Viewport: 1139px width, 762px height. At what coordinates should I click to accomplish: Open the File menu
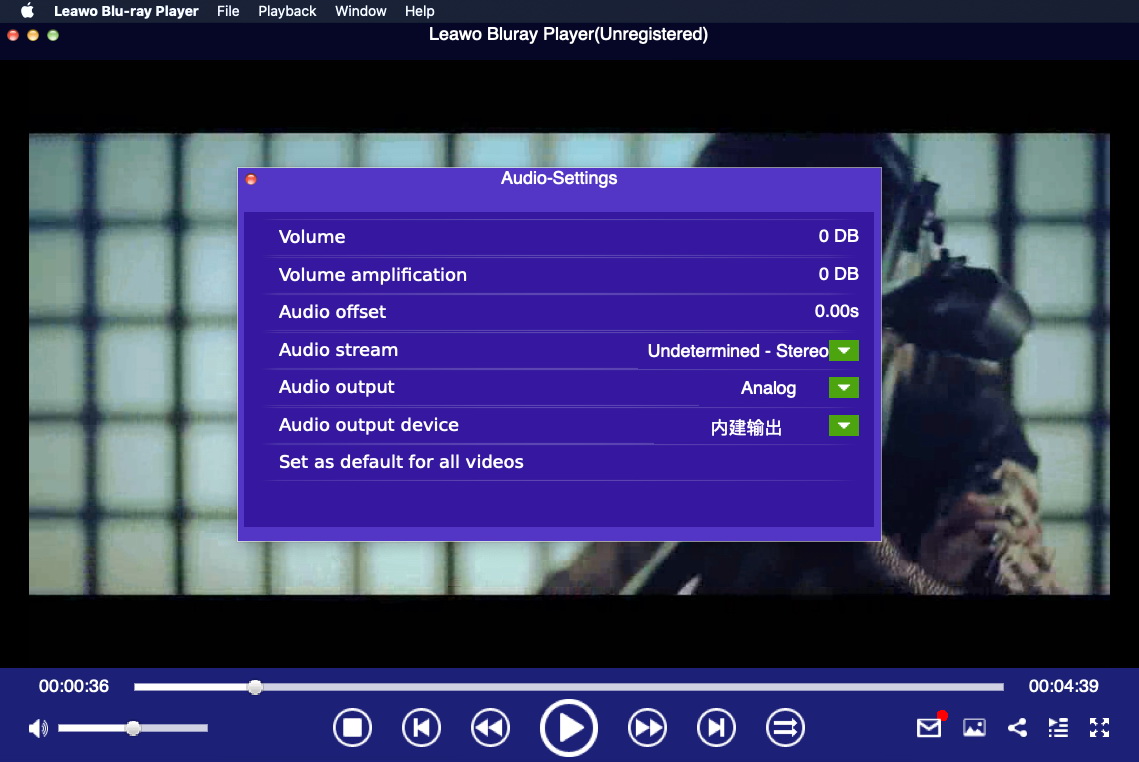click(228, 11)
